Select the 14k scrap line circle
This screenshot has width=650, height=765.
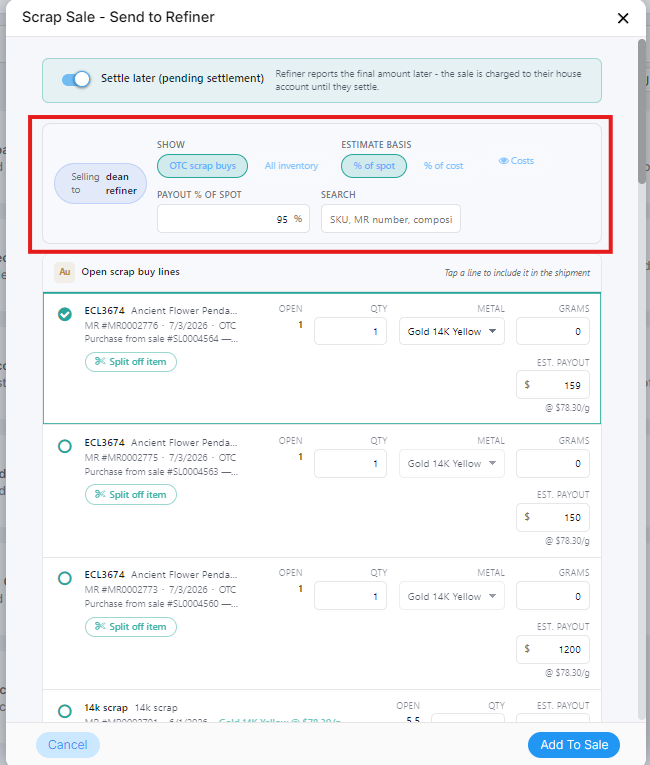[x=64, y=711]
